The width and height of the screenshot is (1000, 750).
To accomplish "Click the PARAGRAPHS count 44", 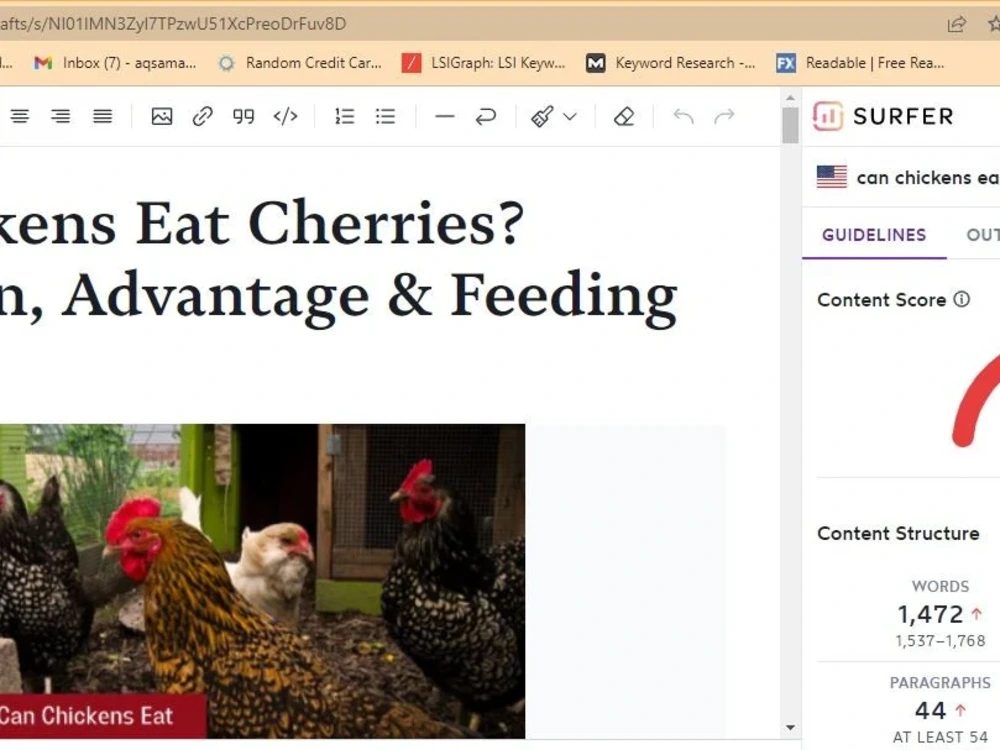I will click(930, 710).
